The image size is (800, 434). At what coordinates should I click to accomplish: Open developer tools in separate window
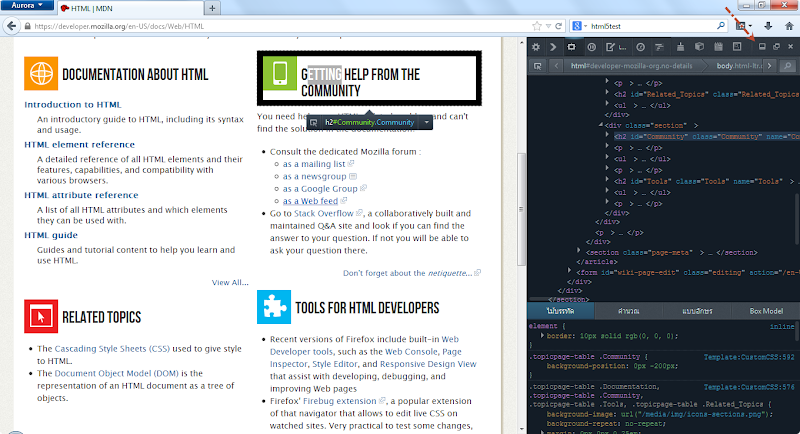click(777, 46)
